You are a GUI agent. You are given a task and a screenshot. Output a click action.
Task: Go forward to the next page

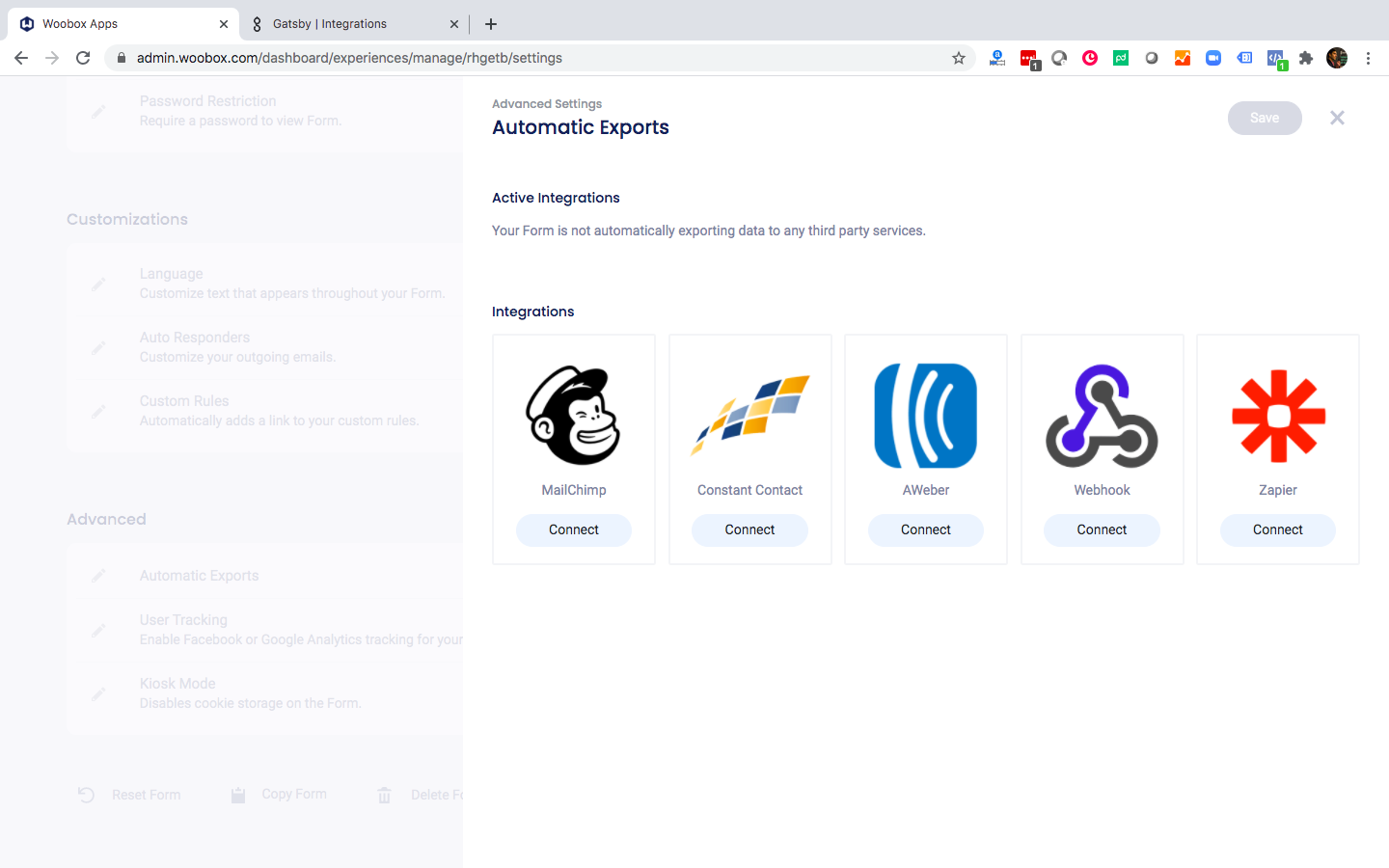pos(52,58)
